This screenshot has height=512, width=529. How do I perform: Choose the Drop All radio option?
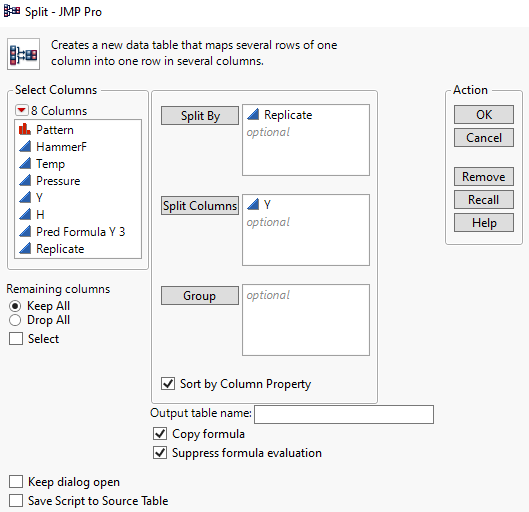click(15, 320)
